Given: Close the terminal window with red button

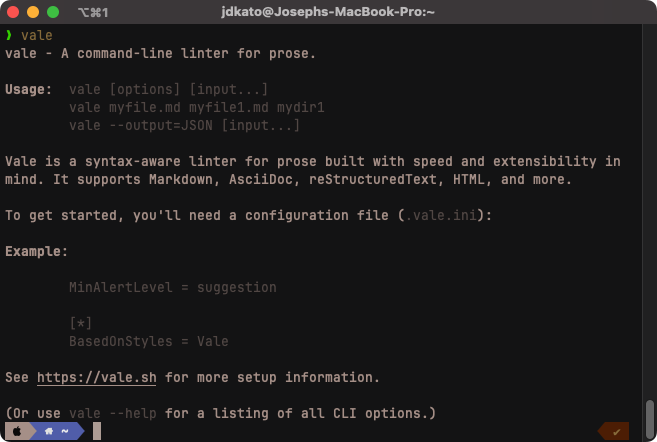Looking at the screenshot, I should coord(14,13).
